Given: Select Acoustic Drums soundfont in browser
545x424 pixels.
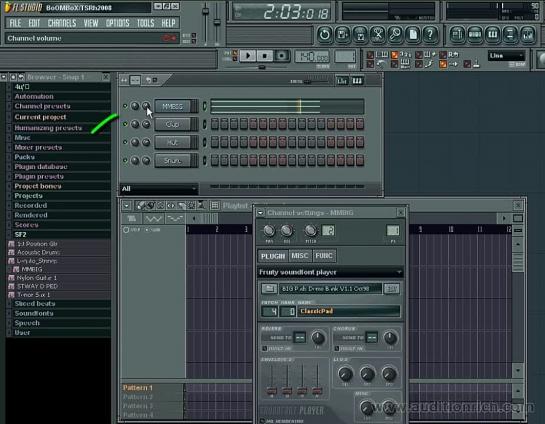Looking at the screenshot, I should (38, 252).
